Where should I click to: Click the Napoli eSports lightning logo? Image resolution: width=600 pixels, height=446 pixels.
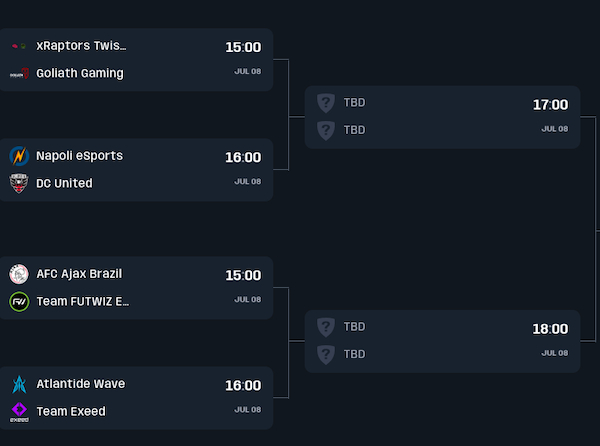[19, 156]
